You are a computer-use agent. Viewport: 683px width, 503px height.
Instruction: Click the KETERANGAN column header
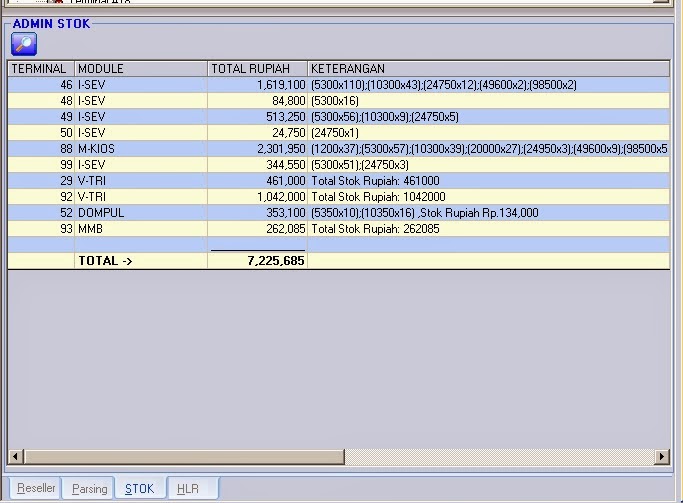[x=489, y=69]
